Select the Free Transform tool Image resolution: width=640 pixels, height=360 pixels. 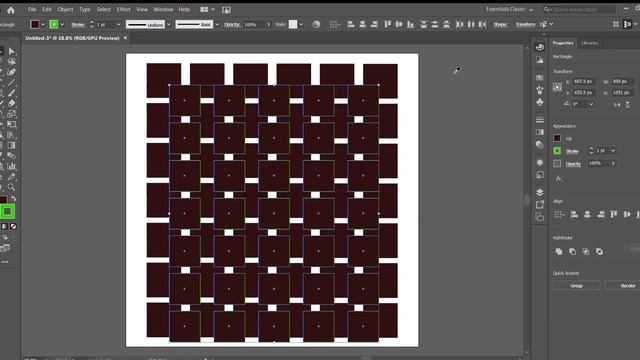(11, 124)
